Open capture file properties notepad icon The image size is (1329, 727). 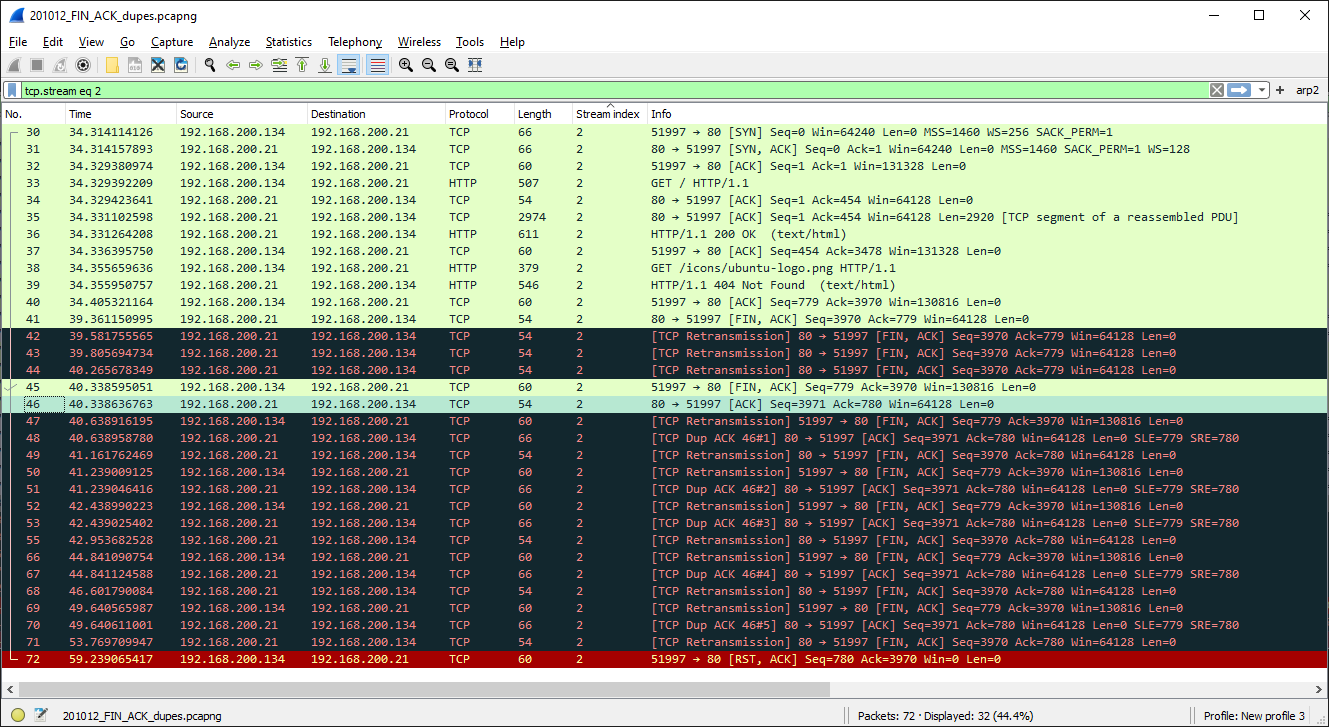[41, 715]
